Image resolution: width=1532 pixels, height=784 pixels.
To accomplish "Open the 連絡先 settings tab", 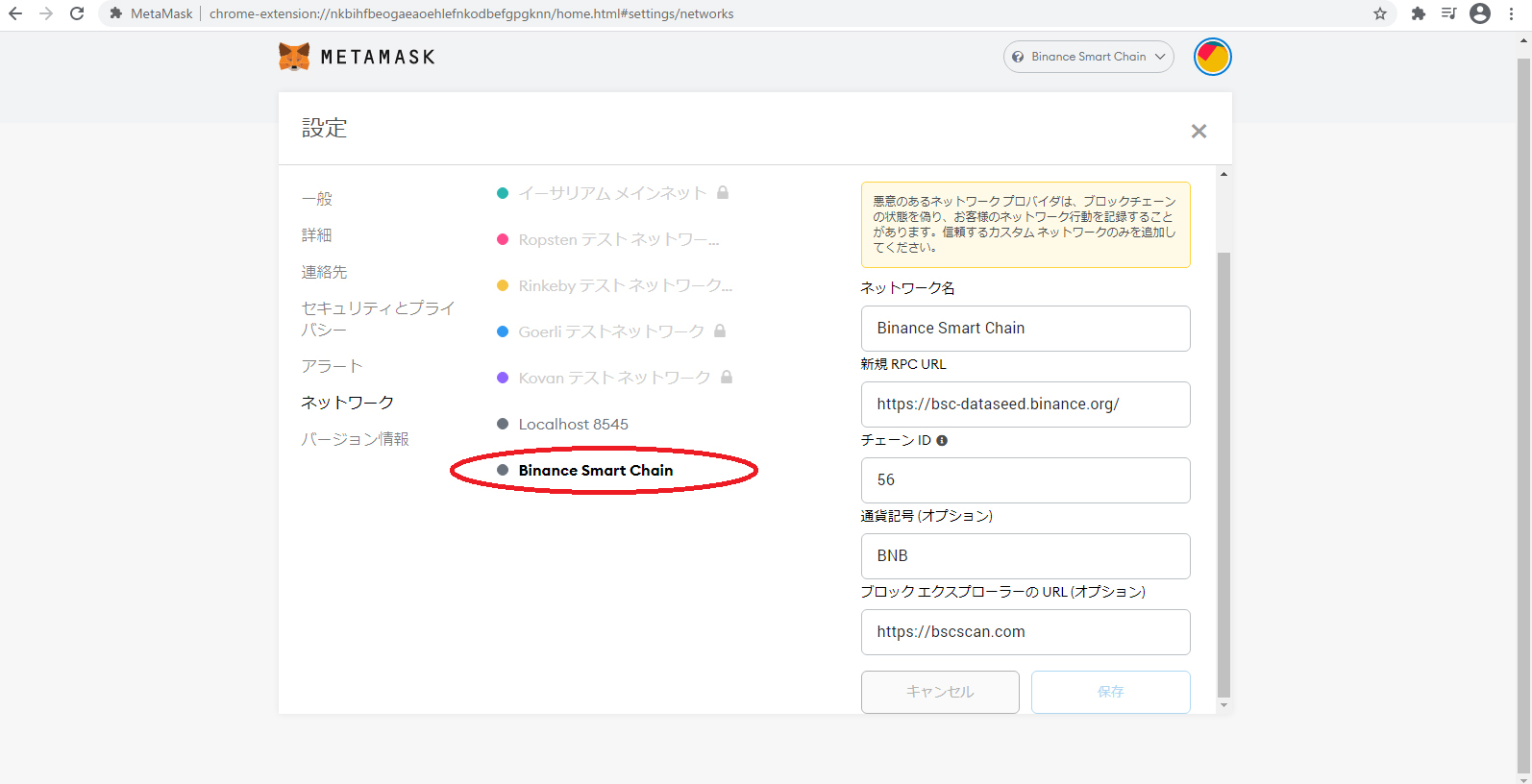I will [x=325, y=272].
